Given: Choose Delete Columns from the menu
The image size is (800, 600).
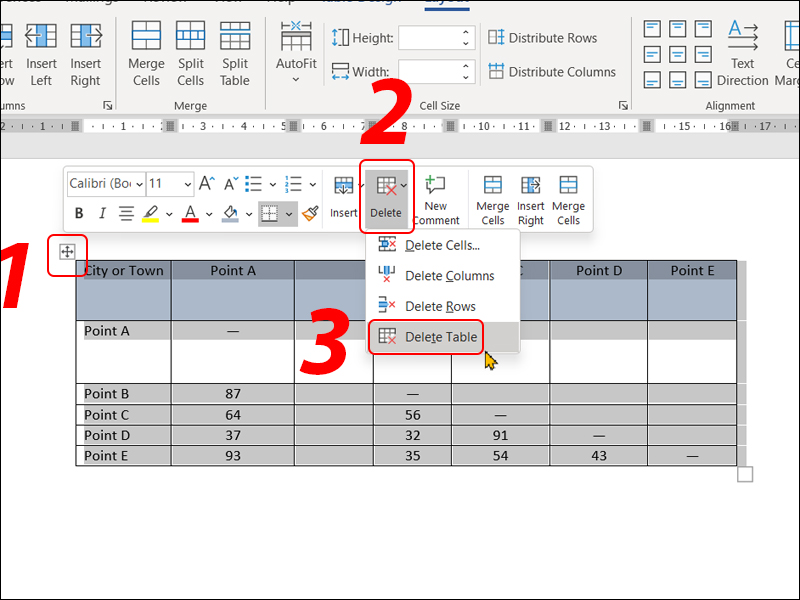Looking at the screenshot, I should (x=449, y=276).
